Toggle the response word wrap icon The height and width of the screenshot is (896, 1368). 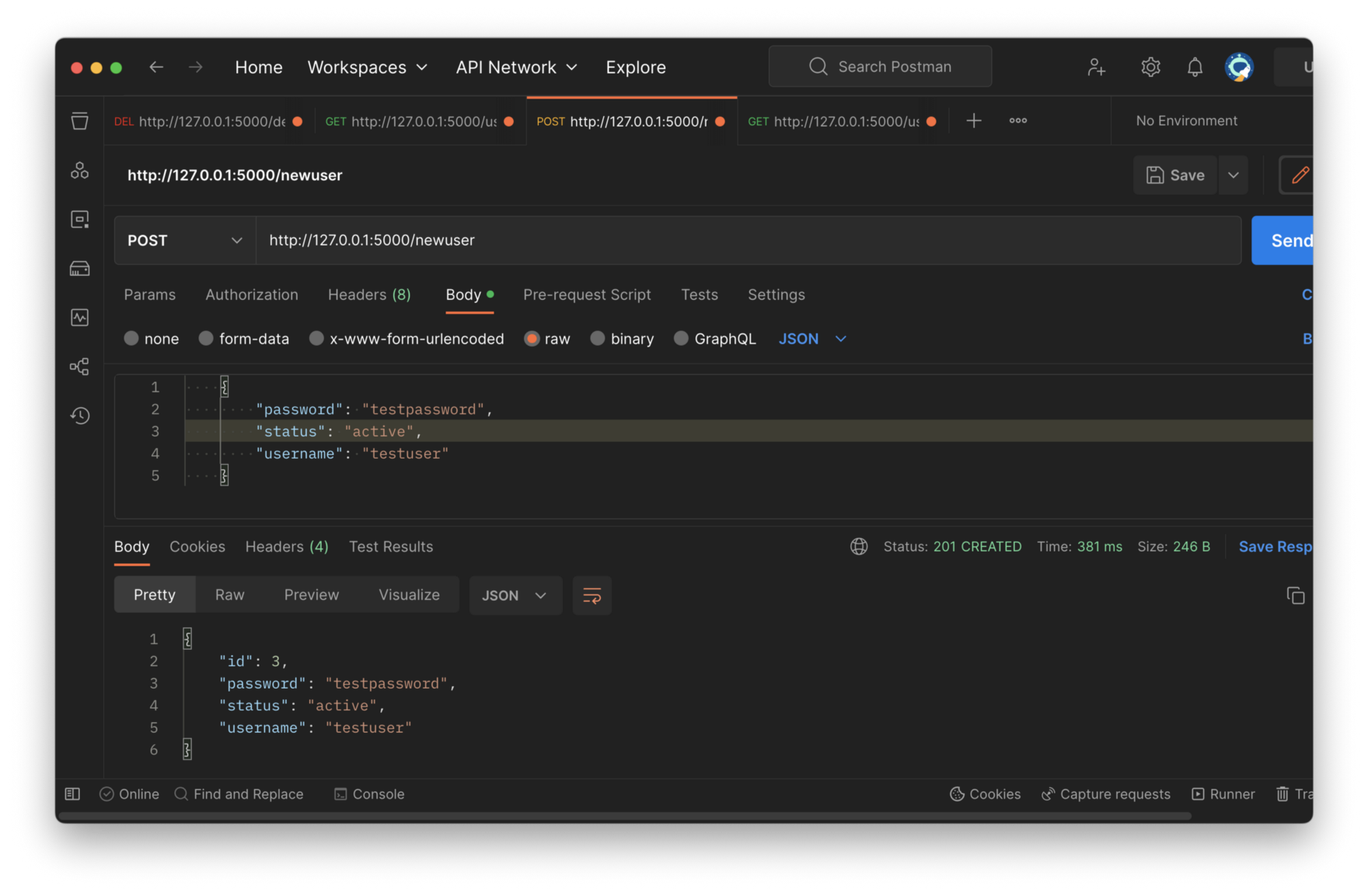click(592, 595)
